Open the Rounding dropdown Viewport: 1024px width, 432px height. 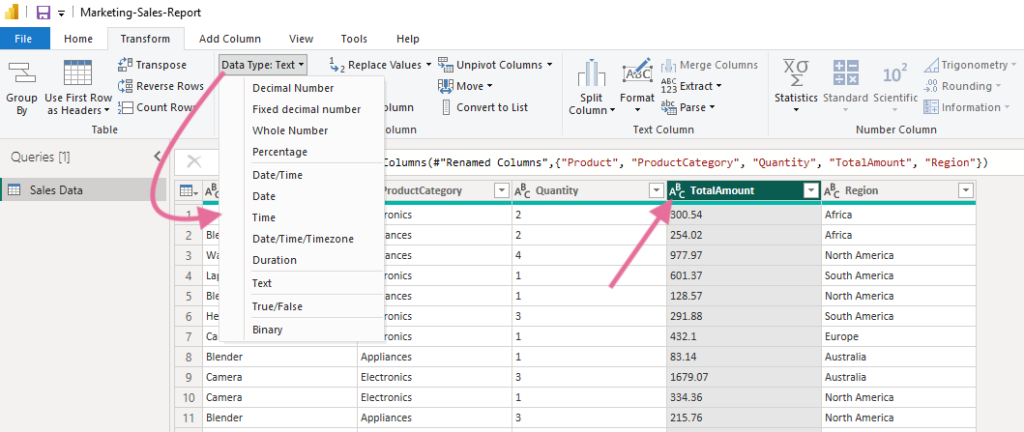coord(963,85)
